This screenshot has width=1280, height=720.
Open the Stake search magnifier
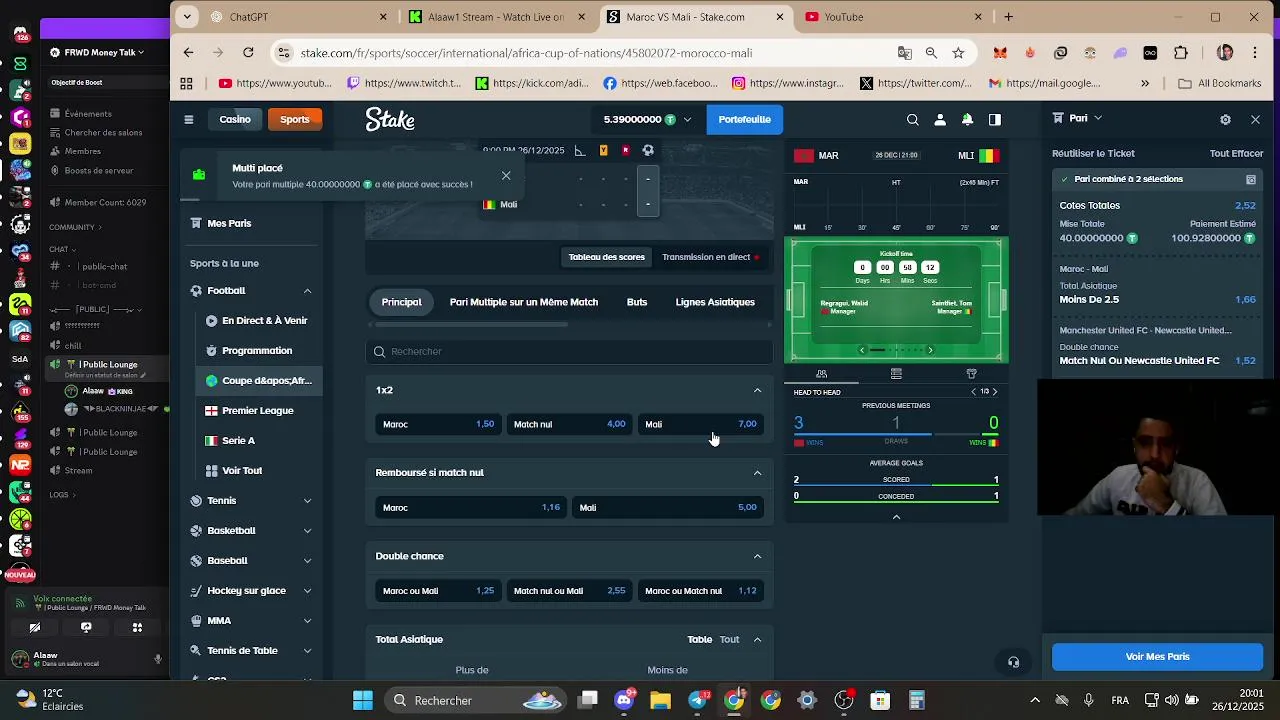[x=912, y=119]
